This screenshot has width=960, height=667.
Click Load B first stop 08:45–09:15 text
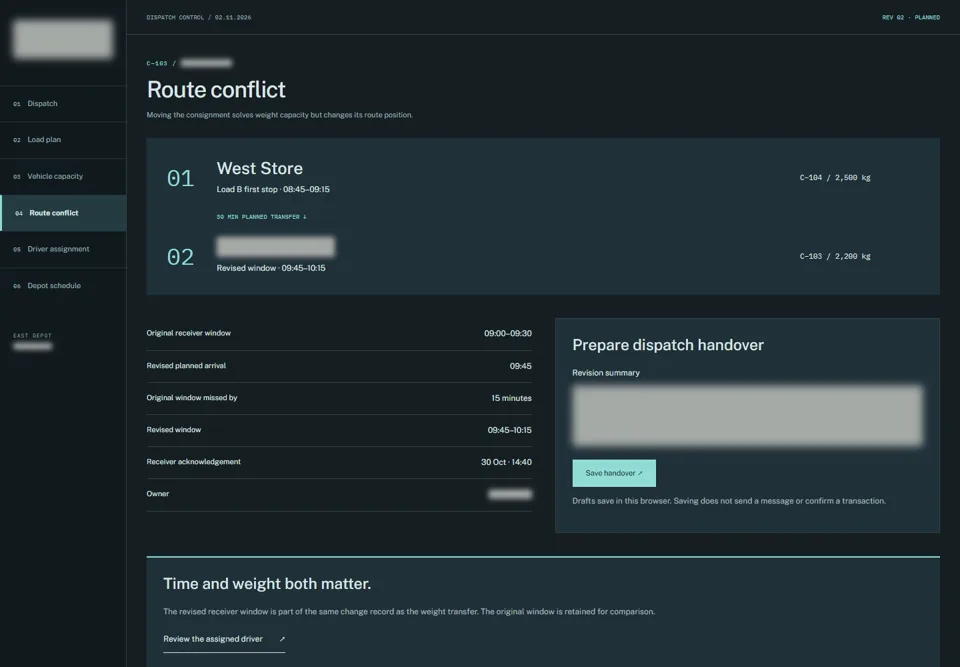273,189
